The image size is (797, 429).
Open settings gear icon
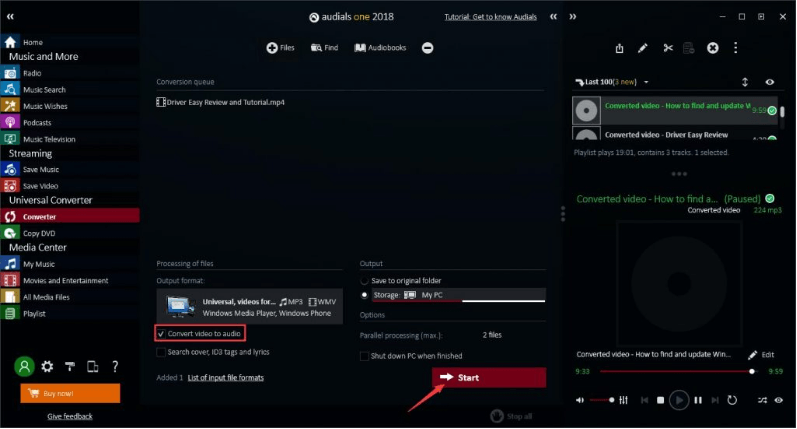point(47,366)
